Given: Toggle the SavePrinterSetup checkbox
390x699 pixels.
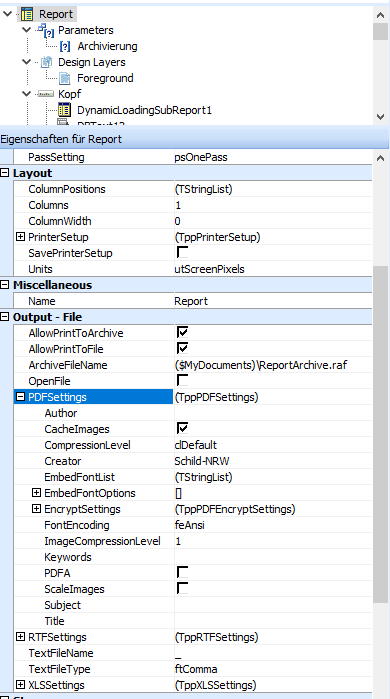Looking at the screenshot, I should point(182,253).
